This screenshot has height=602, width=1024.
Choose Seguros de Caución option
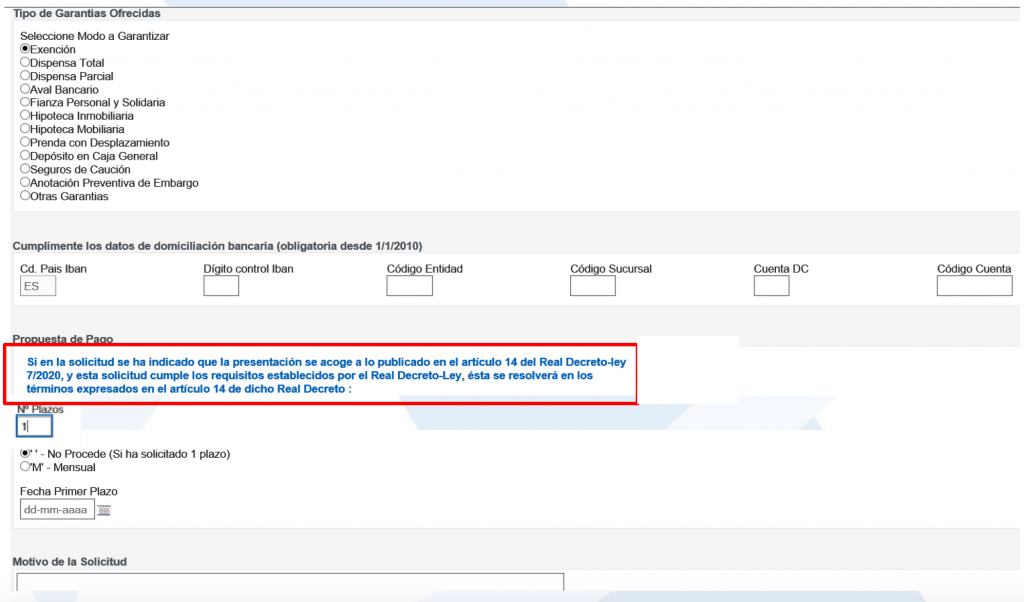coord(25,169)
